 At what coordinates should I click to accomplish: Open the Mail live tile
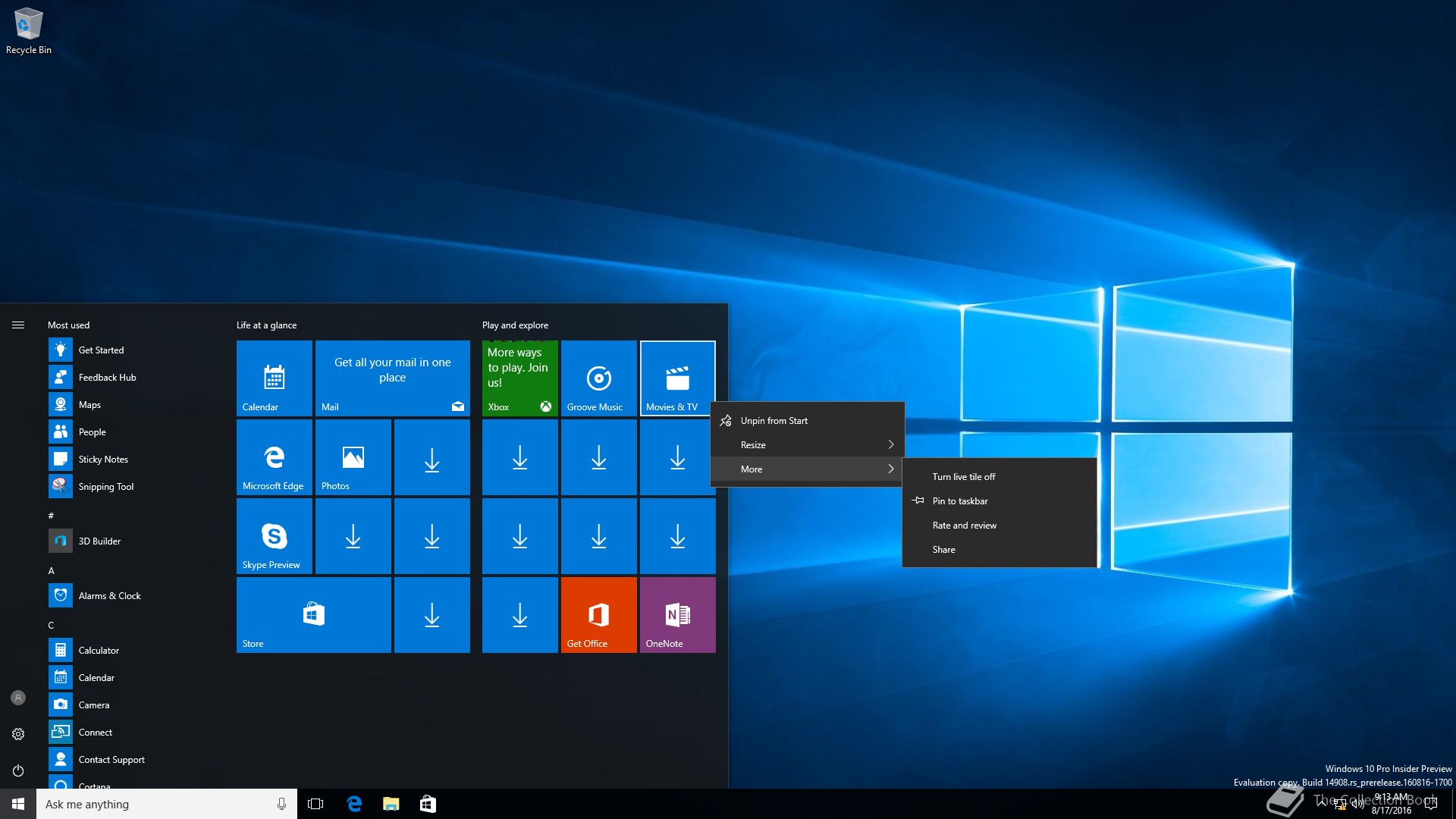(393, 378)
